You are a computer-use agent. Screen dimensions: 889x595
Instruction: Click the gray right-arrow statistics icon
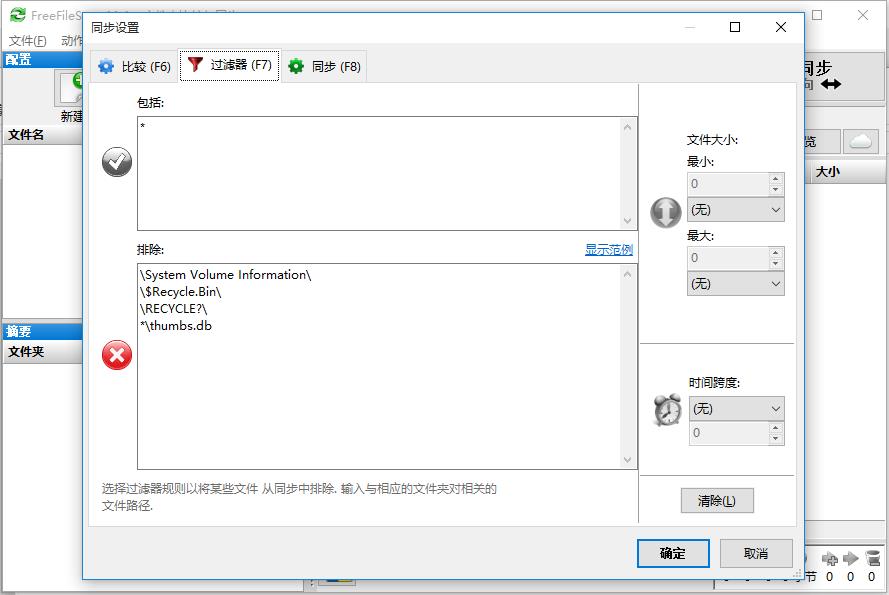point(851,559)
